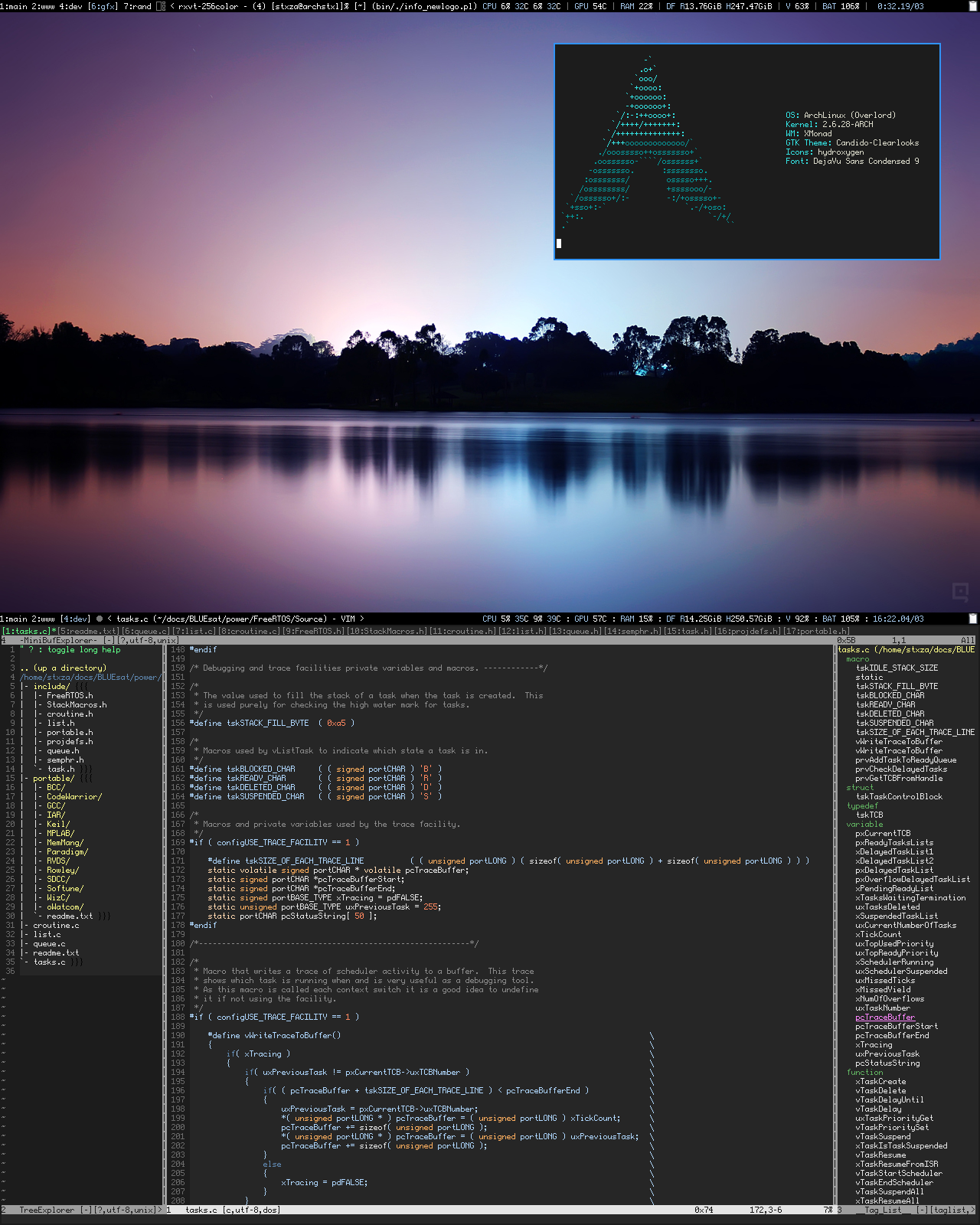Open buffer [6:queue.c] in MiniBufExplorer
Image resolution: width=980 pixels, height=1225 pixels.
(146, 632)
